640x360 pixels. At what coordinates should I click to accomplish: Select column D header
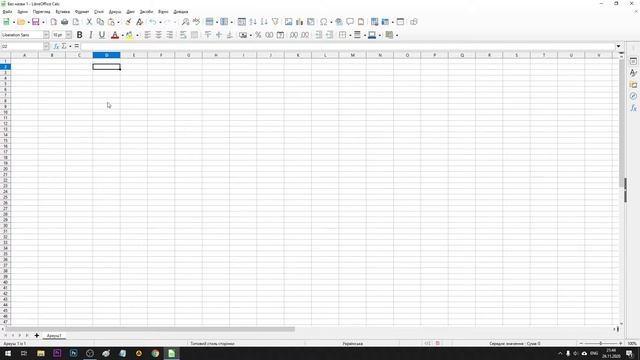pos(107,55)
